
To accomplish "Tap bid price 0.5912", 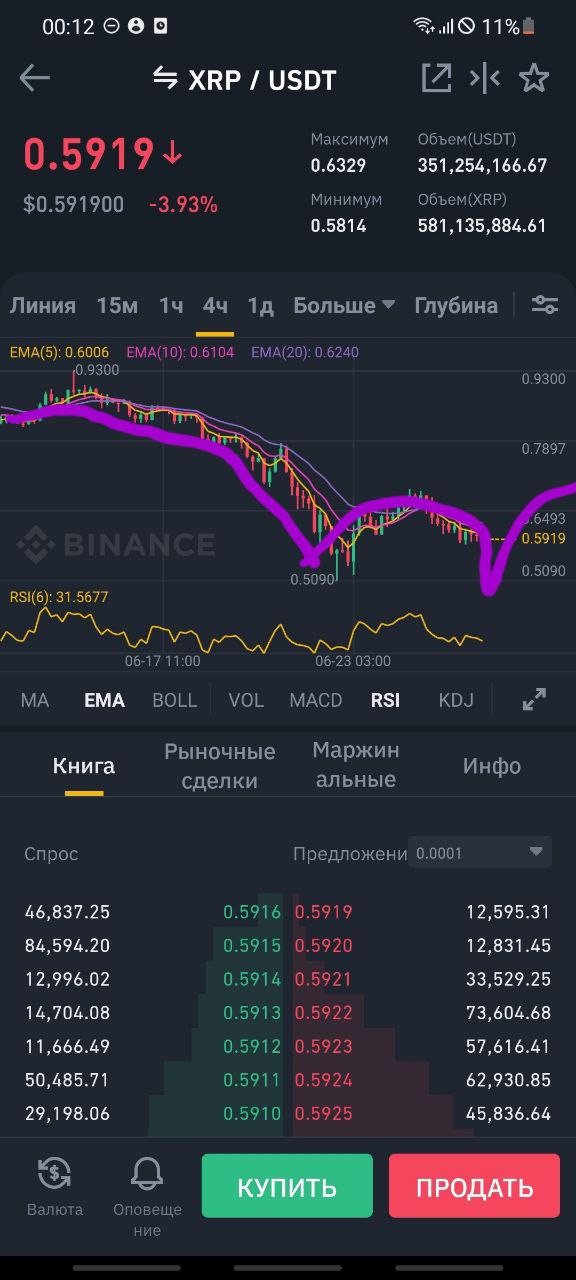I will pos(252,1046).
